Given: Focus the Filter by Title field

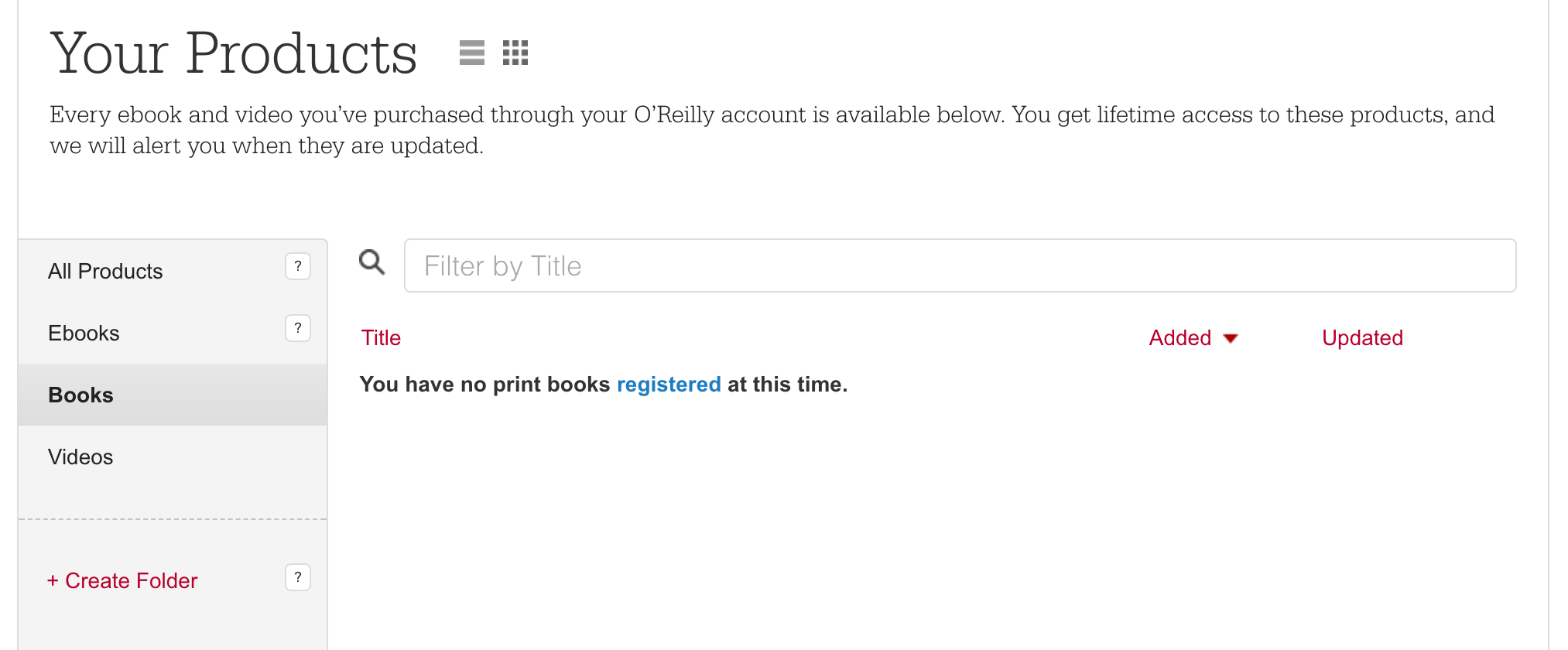Looking at the screenshot, I should (960, 265).
